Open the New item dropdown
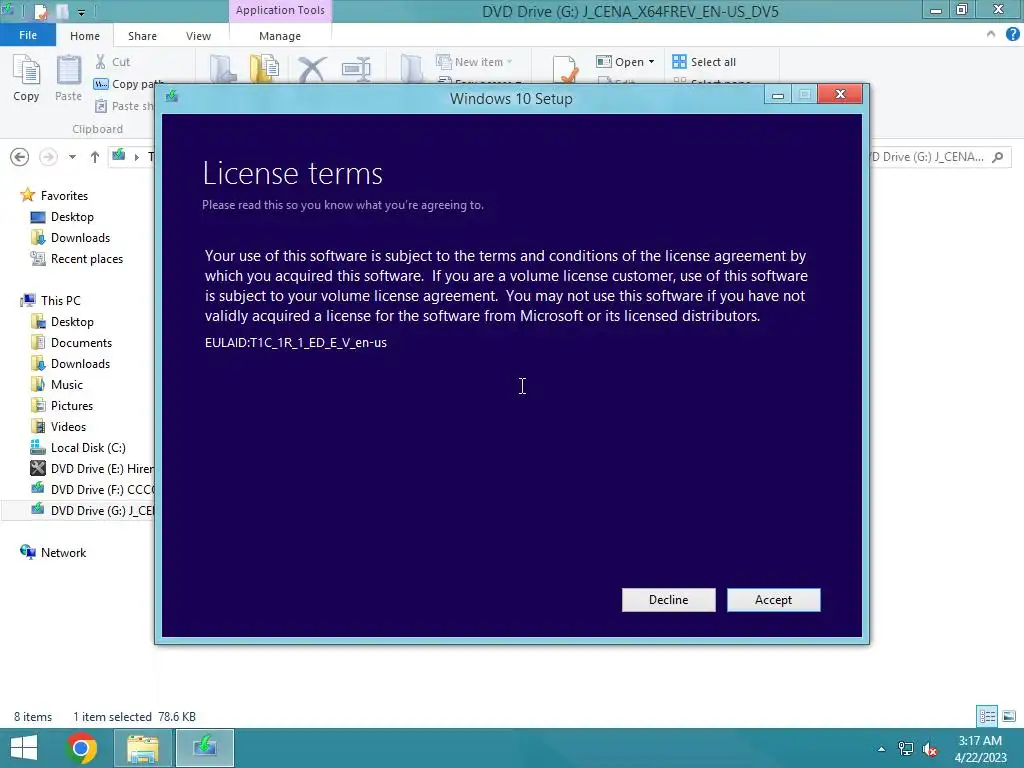The image size is (1024, 768). [474, 62]
